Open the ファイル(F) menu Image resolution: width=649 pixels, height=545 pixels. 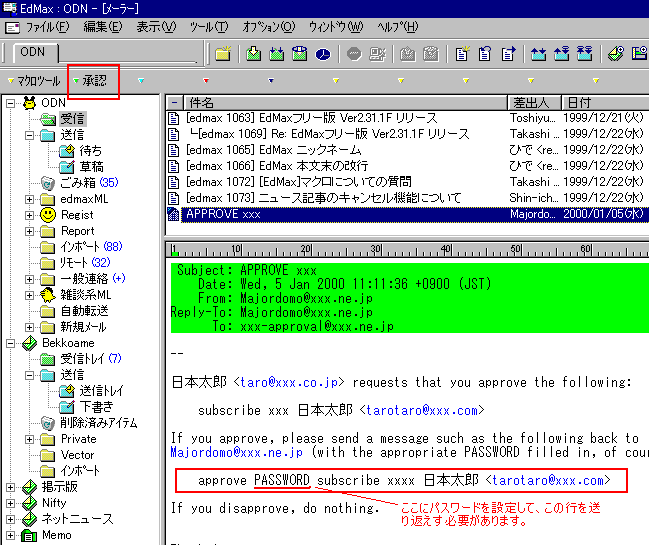click(47, 27)
